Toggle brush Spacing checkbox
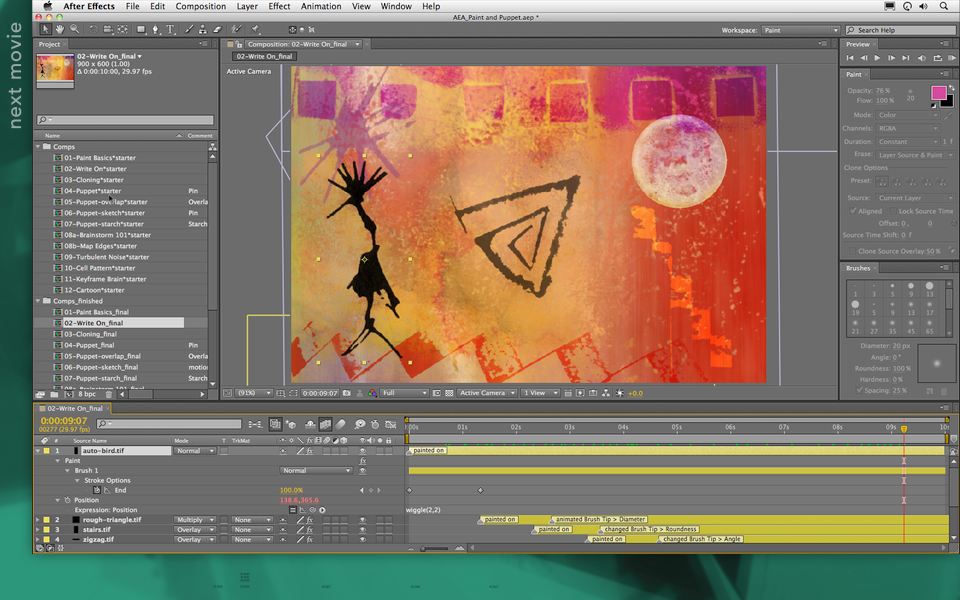Screen dimensions: 960x600 pyautogui.click(x=860, y=390)
